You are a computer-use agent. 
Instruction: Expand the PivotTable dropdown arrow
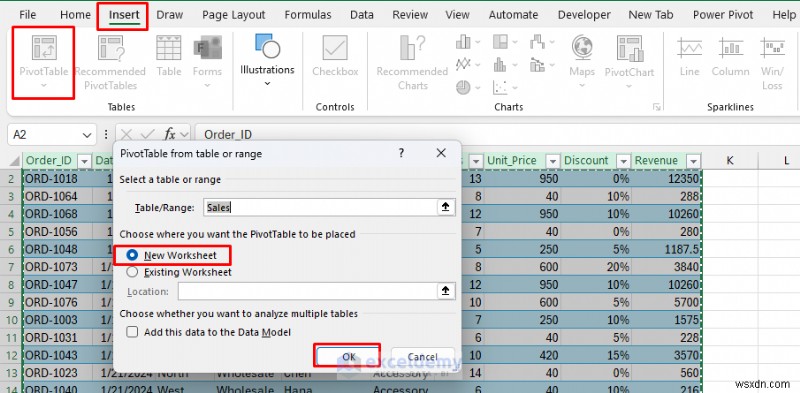pyautogui.click(x=44, y=85)
